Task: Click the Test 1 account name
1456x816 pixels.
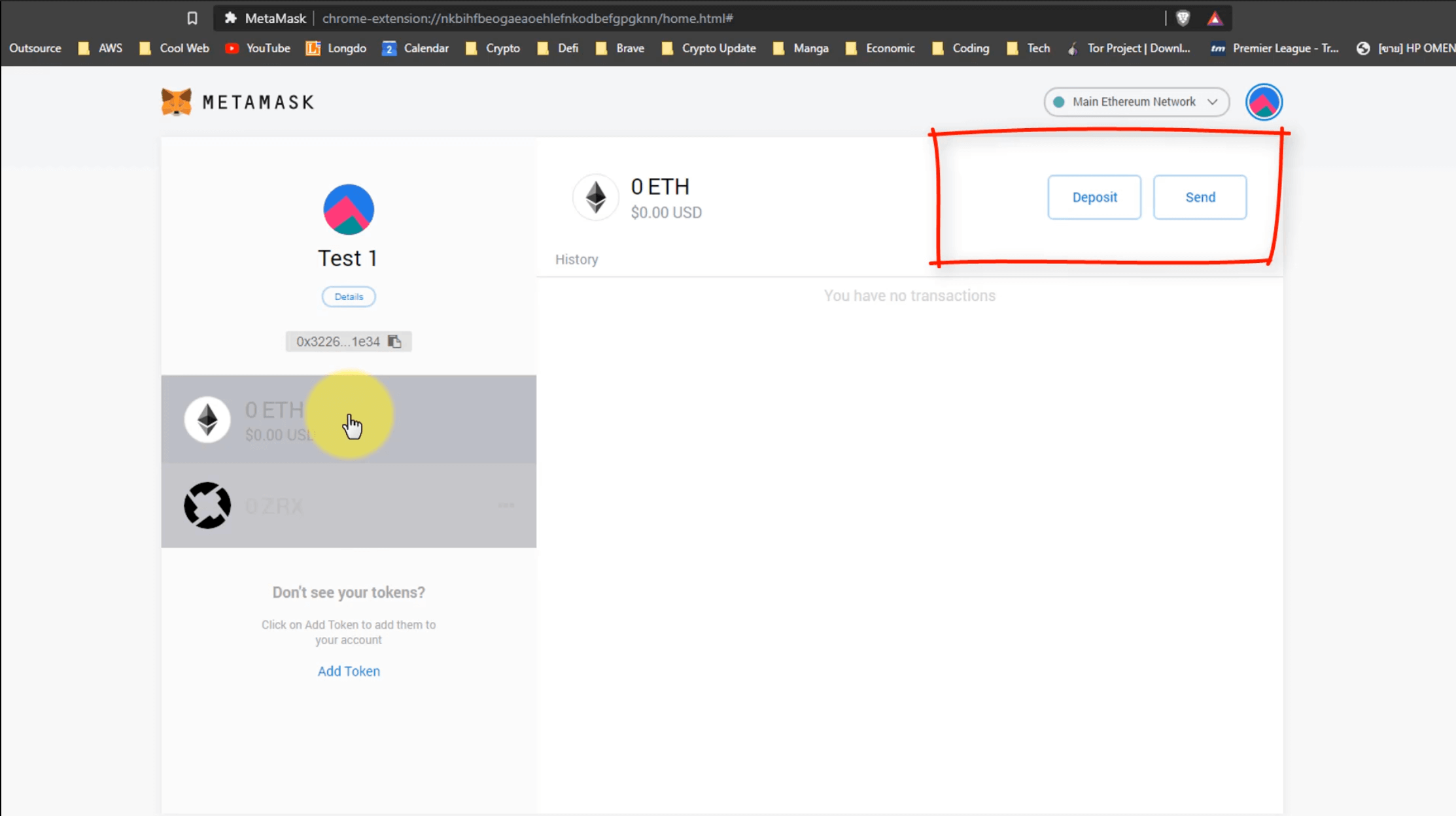Action: (x=348, y=258)
